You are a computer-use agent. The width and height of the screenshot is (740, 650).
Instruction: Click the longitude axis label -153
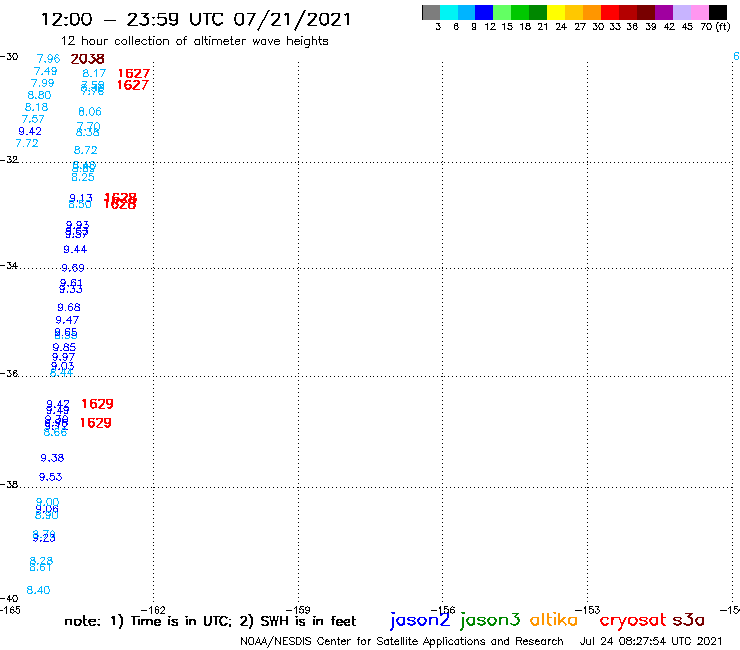pos(588,610)
